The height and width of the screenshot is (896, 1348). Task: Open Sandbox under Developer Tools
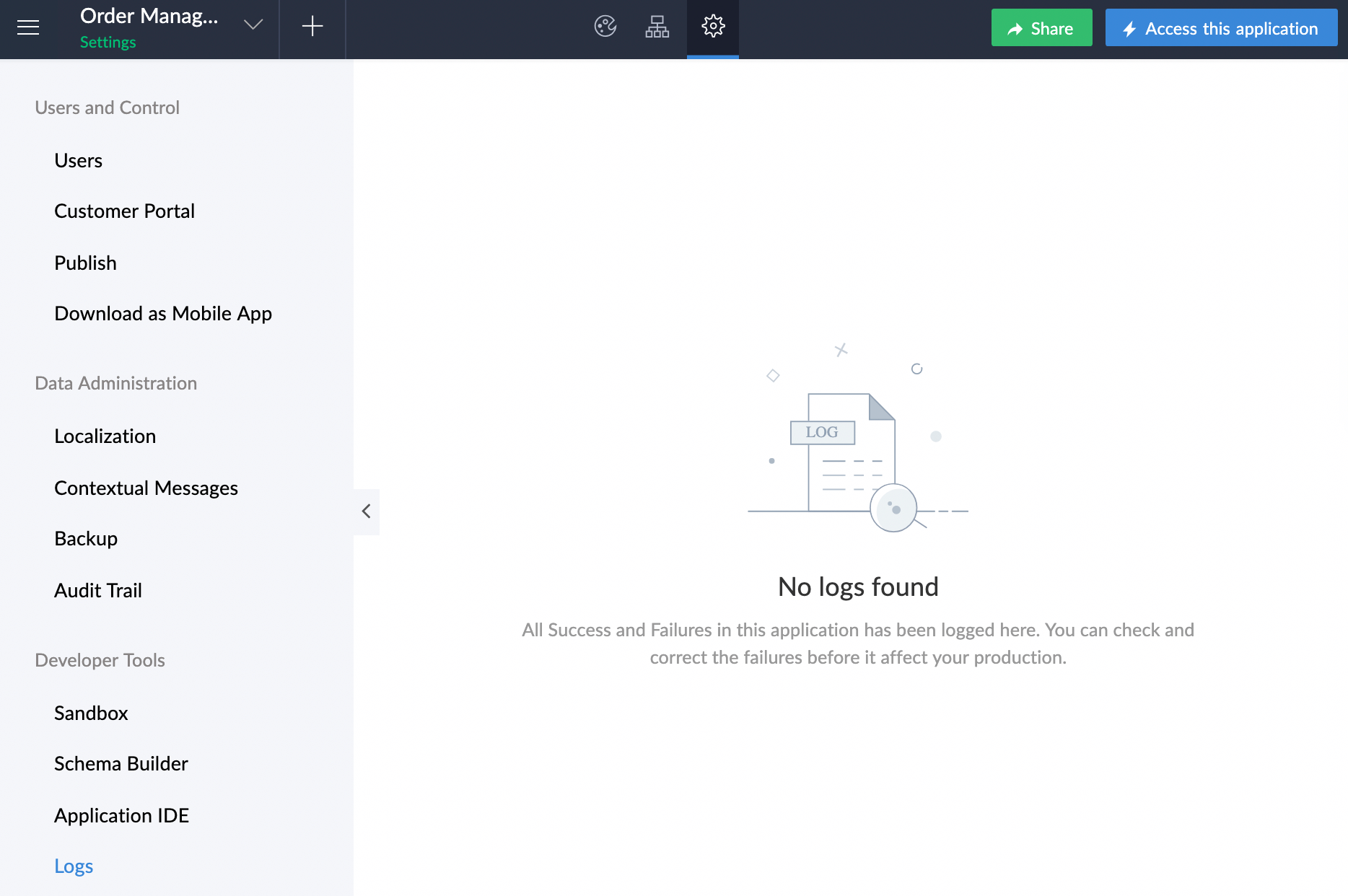91,713
